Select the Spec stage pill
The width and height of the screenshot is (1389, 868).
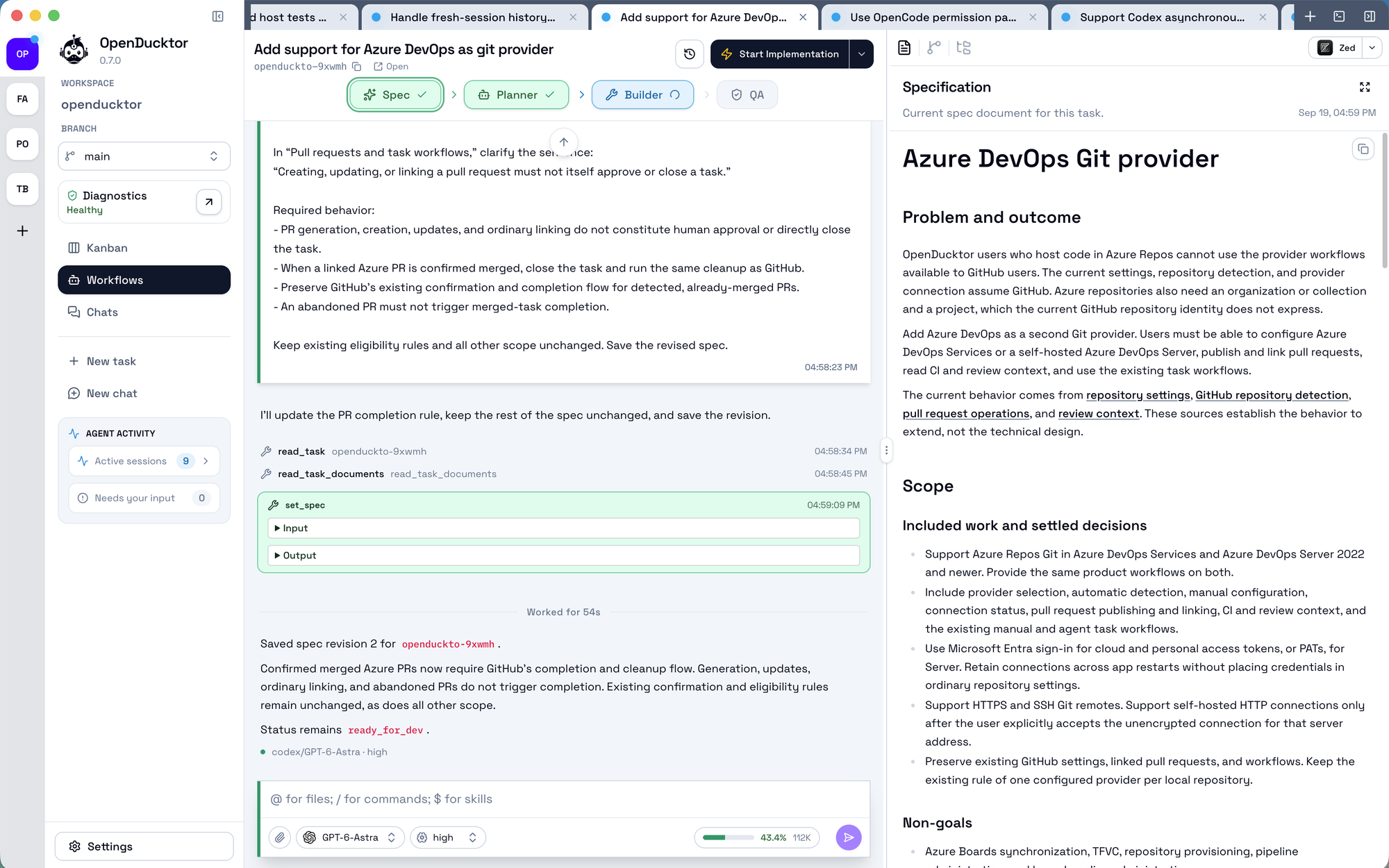[x=395, y=95]
